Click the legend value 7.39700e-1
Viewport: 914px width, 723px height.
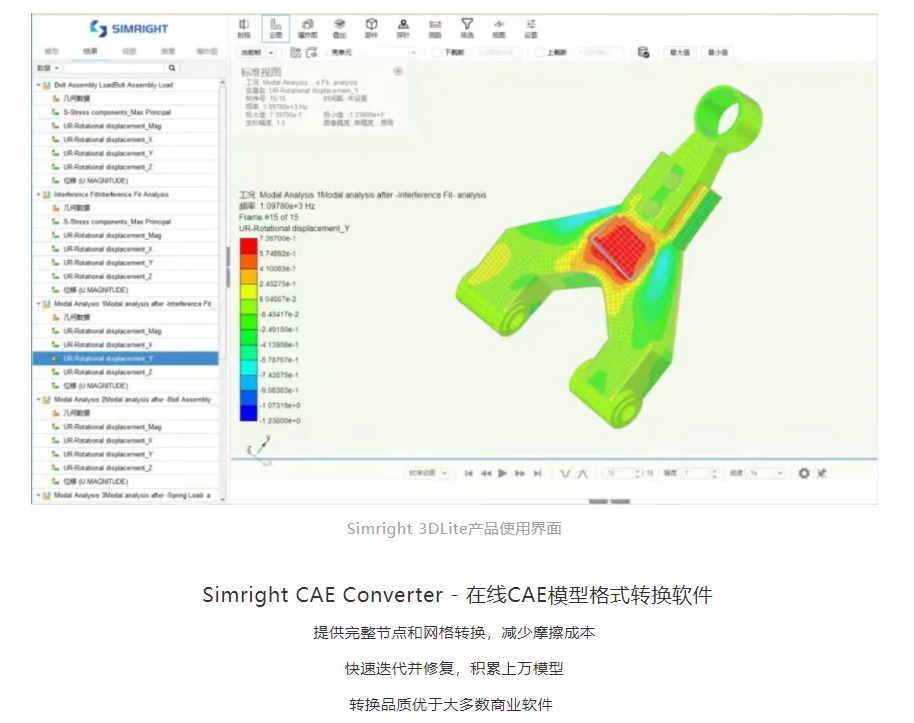click(278, 238)
